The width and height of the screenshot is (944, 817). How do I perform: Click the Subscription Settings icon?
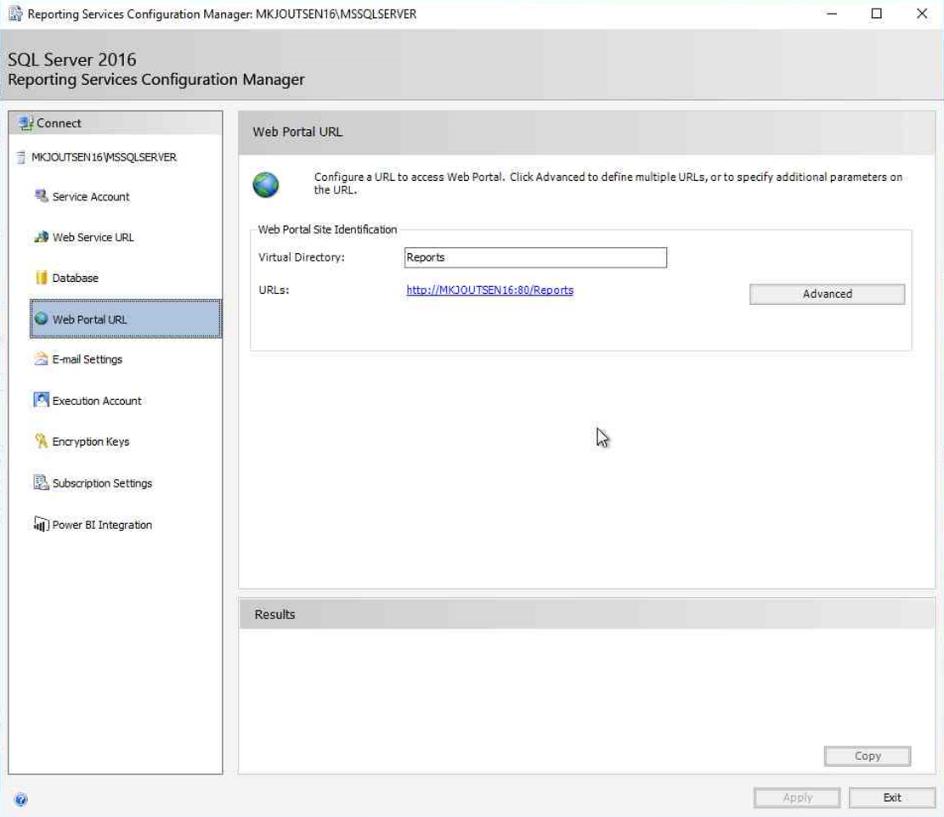click(x=41, y=482)
